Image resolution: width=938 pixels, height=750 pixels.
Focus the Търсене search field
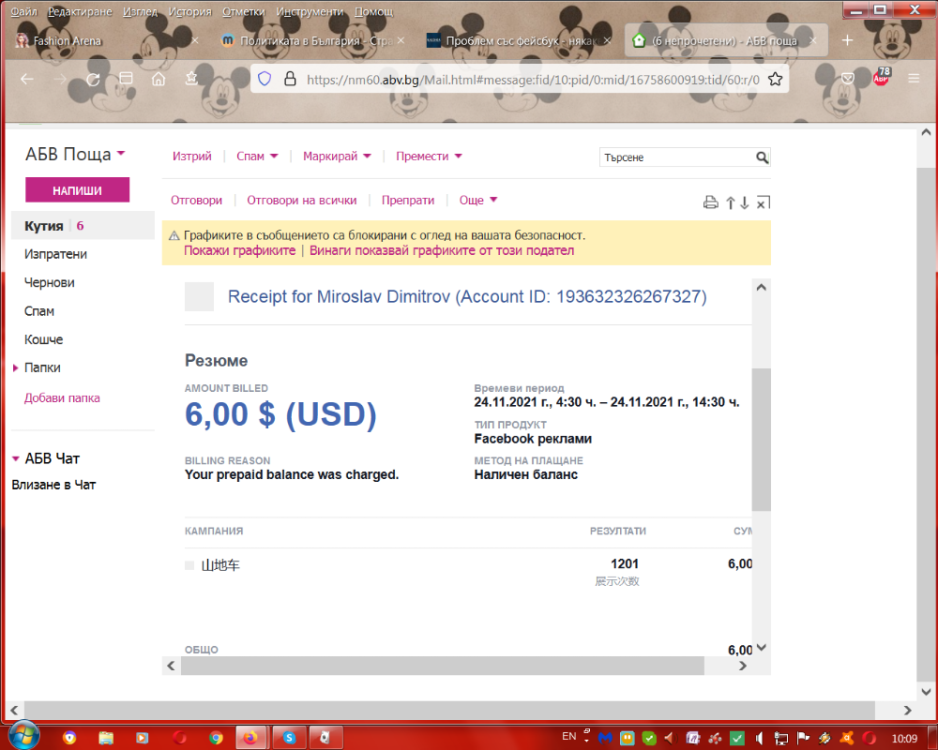tap(677, 157)
